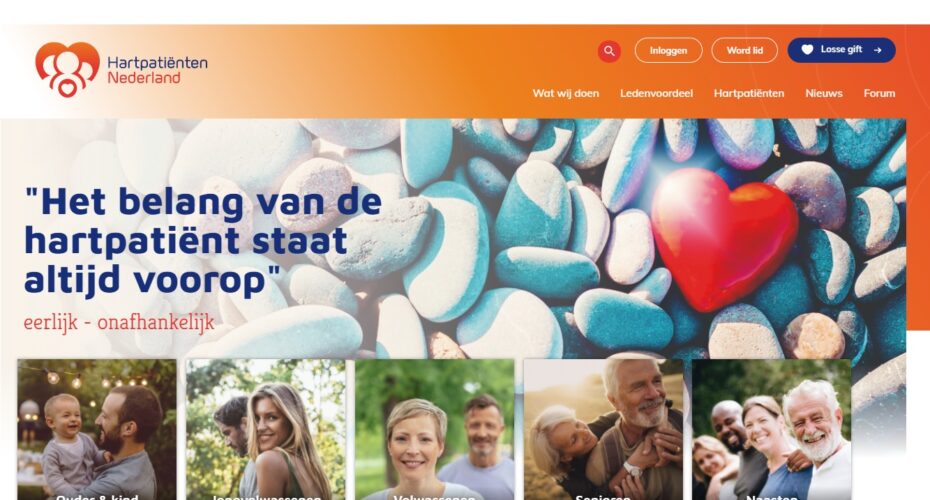Select the Volwassenen photo card
Viewport: 930px width, 500px height.
click(435, 429)
